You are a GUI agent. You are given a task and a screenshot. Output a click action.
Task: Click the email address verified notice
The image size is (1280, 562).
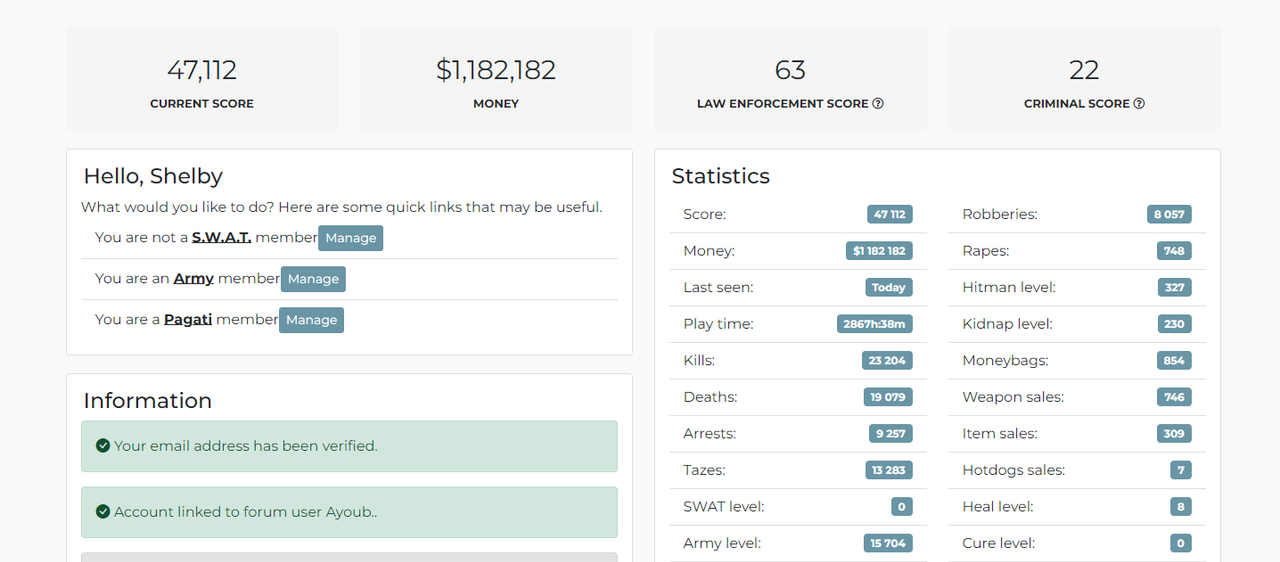pyautogui.click(x=349, y=446)
